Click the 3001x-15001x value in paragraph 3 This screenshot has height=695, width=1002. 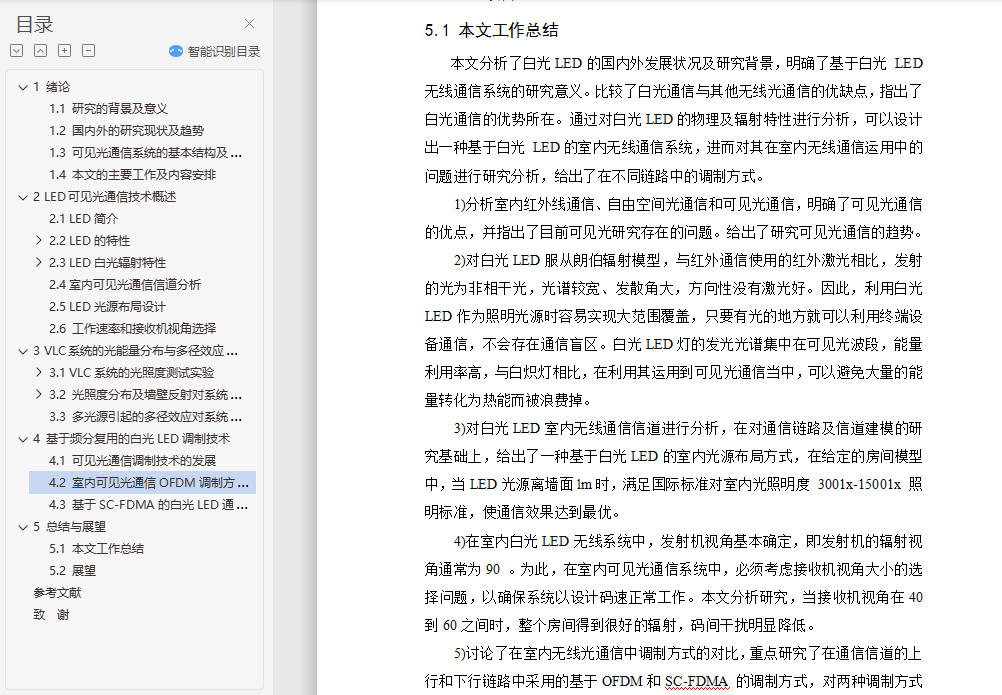click(859, 484)
